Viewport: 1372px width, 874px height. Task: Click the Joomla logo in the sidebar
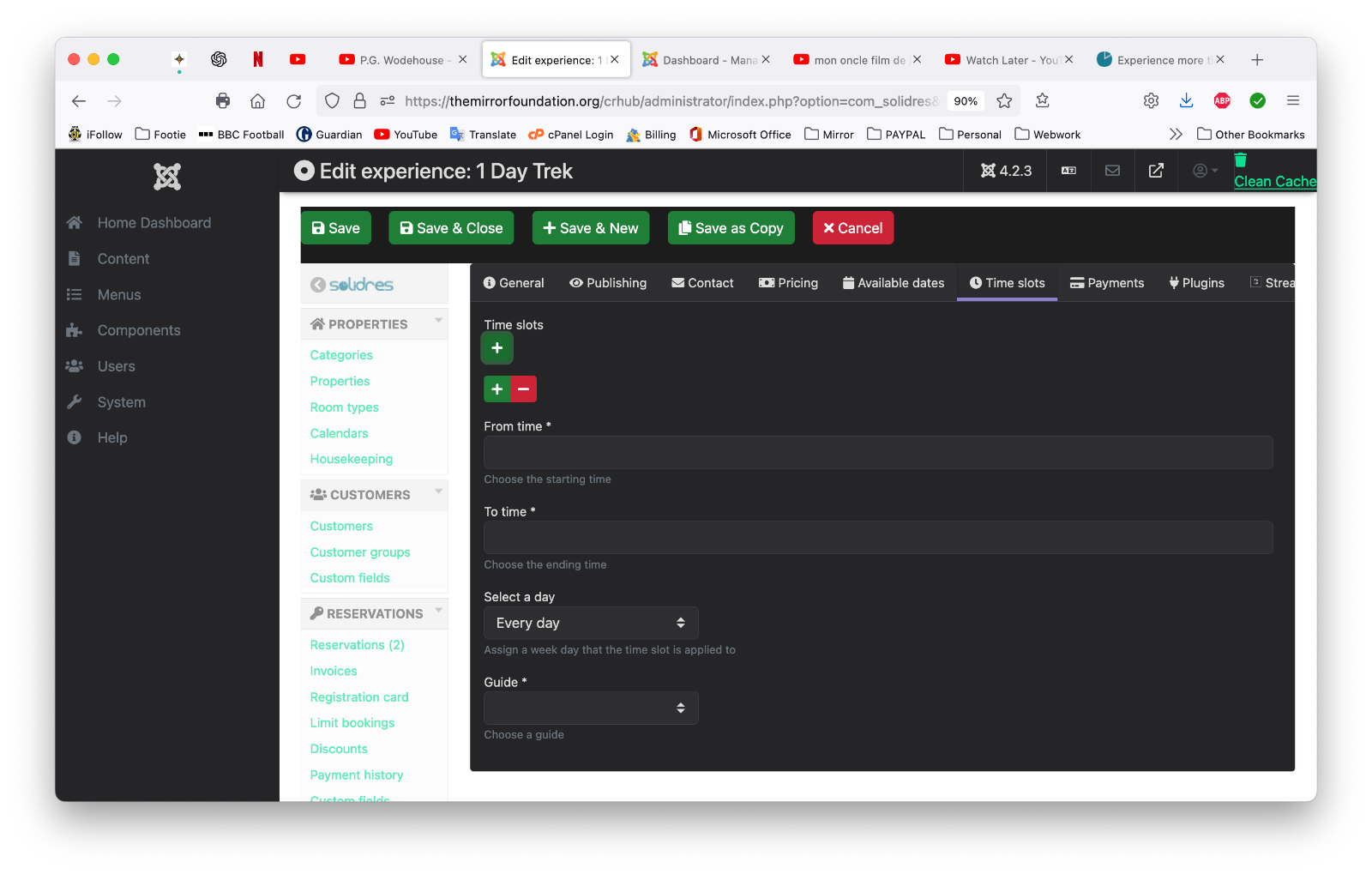click(x=167, y=177)
